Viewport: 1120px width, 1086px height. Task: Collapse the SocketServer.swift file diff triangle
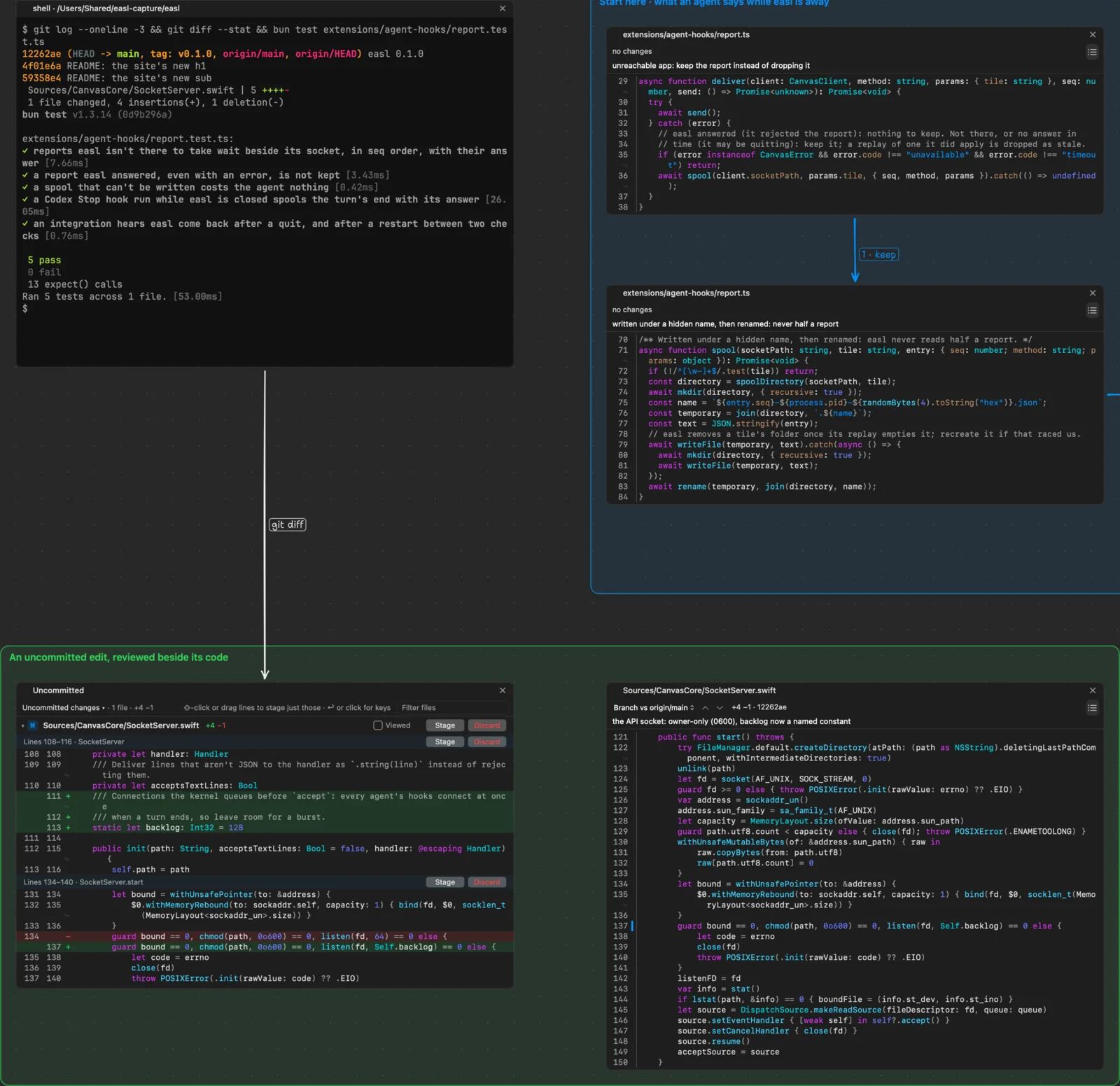tap(23, 725)
